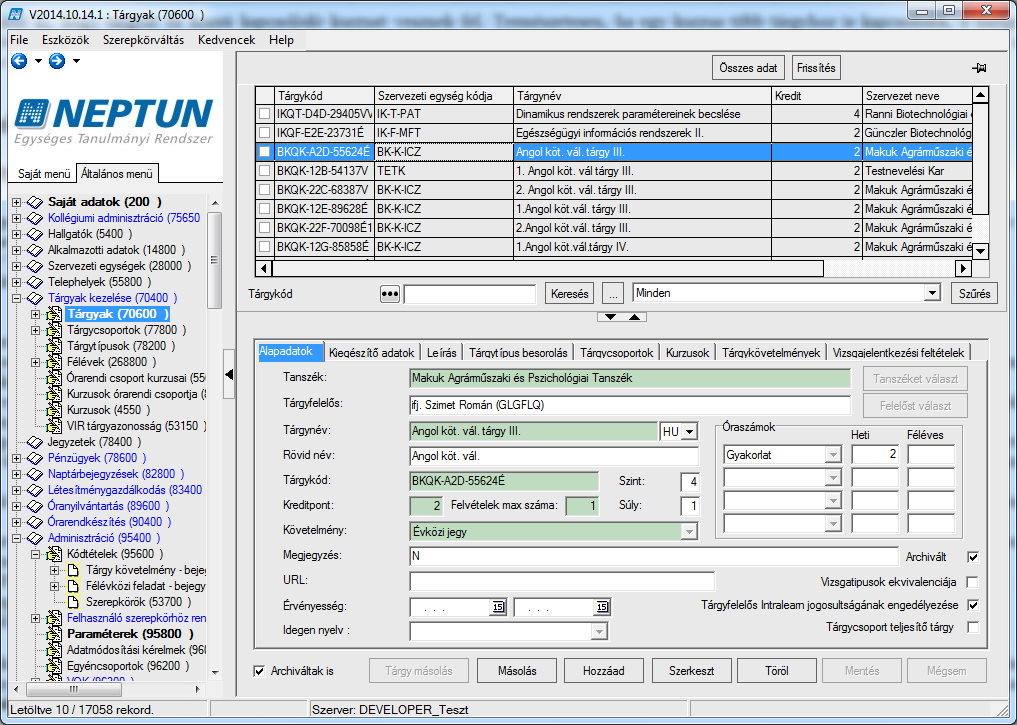Click the VIR tárgyazonosság node icon

click(54, 426)
